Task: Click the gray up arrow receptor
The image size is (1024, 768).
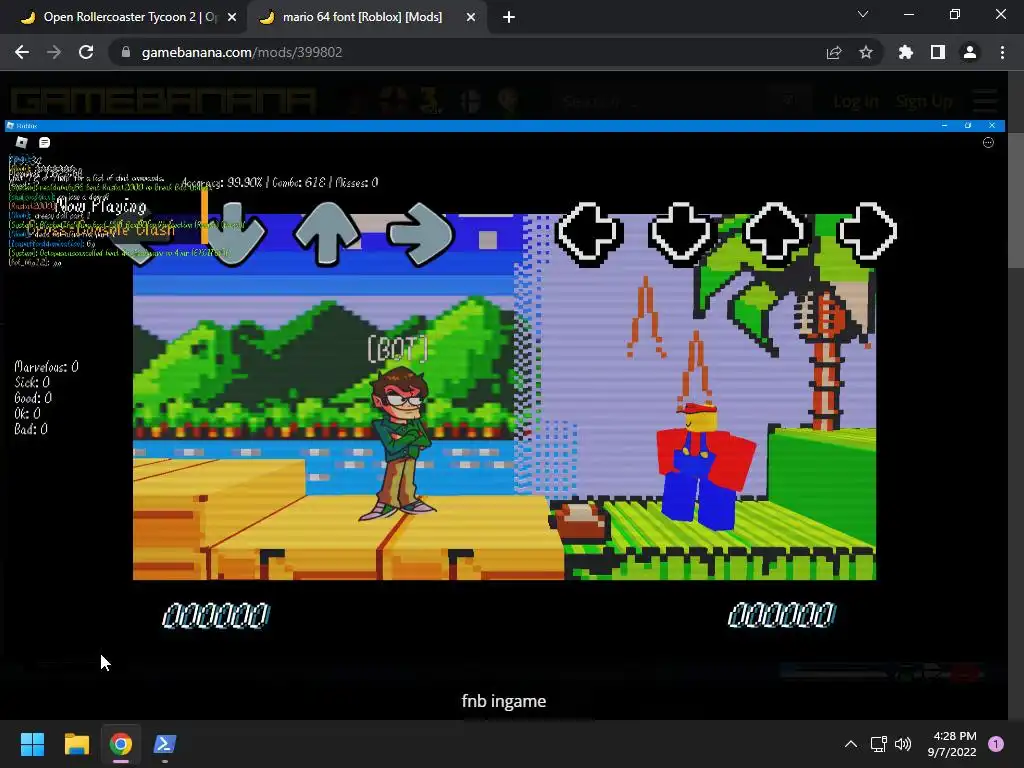Action: (327, 234)
